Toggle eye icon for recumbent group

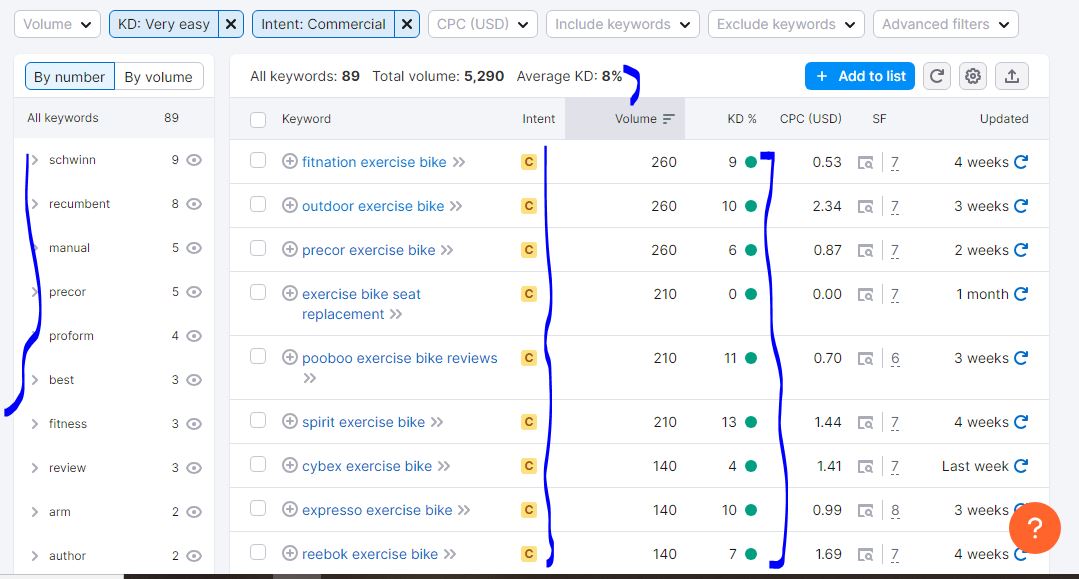tap(194, 204)
